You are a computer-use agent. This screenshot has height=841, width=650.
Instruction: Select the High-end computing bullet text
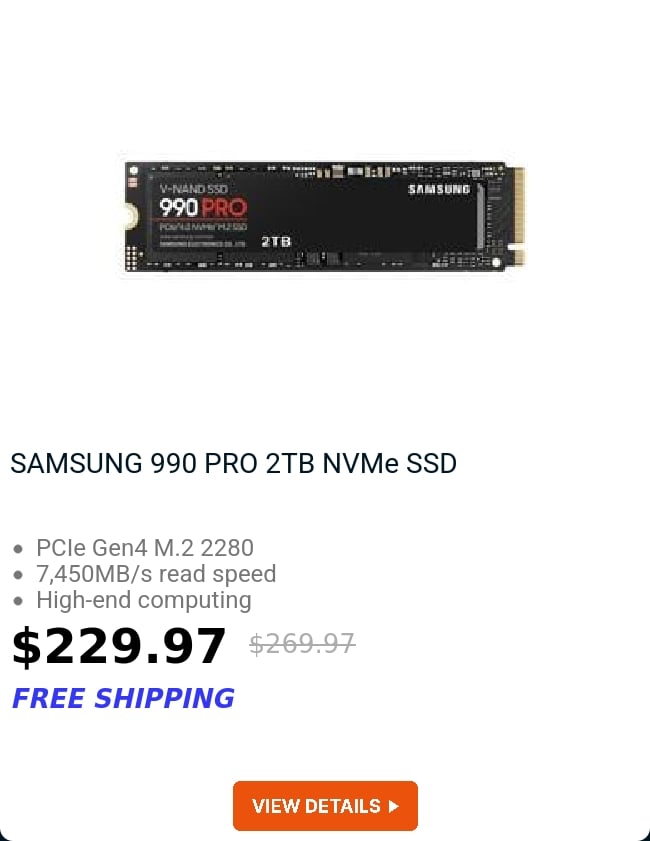(x=144, y=600)
